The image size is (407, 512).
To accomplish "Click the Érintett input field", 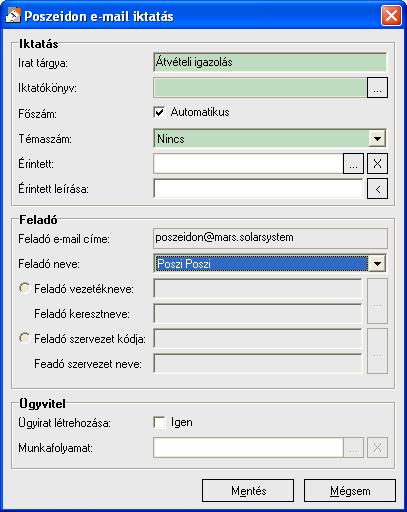I will point(248,164).
